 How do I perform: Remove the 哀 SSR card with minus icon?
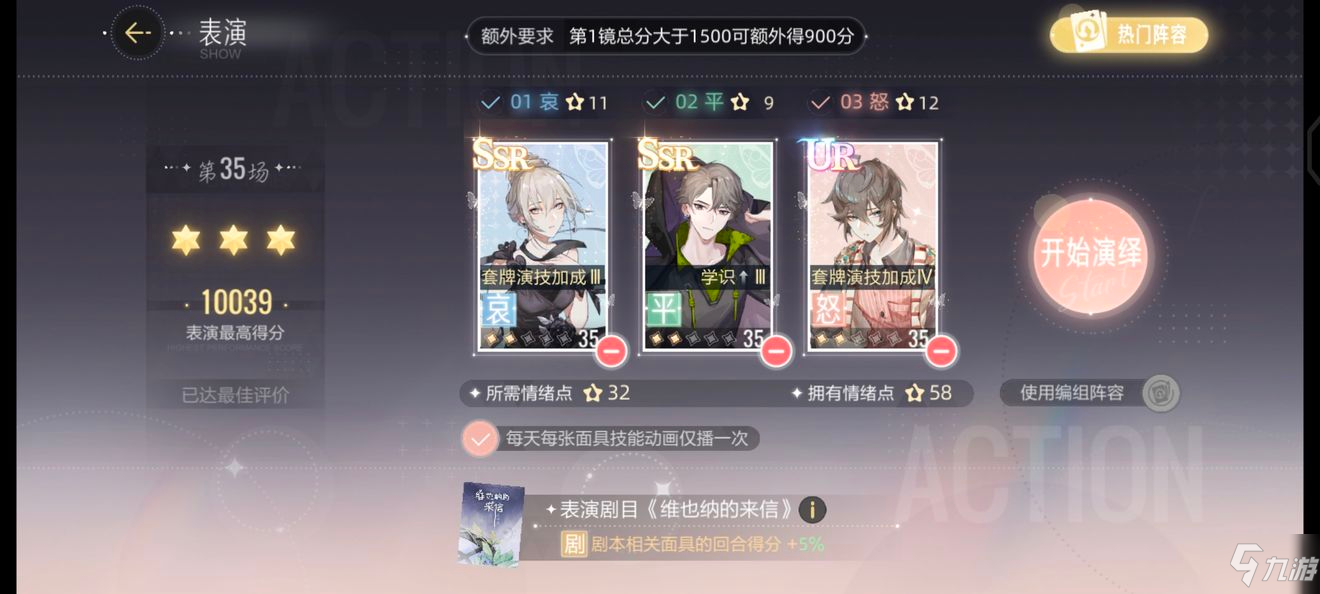(x=611, y=351)
